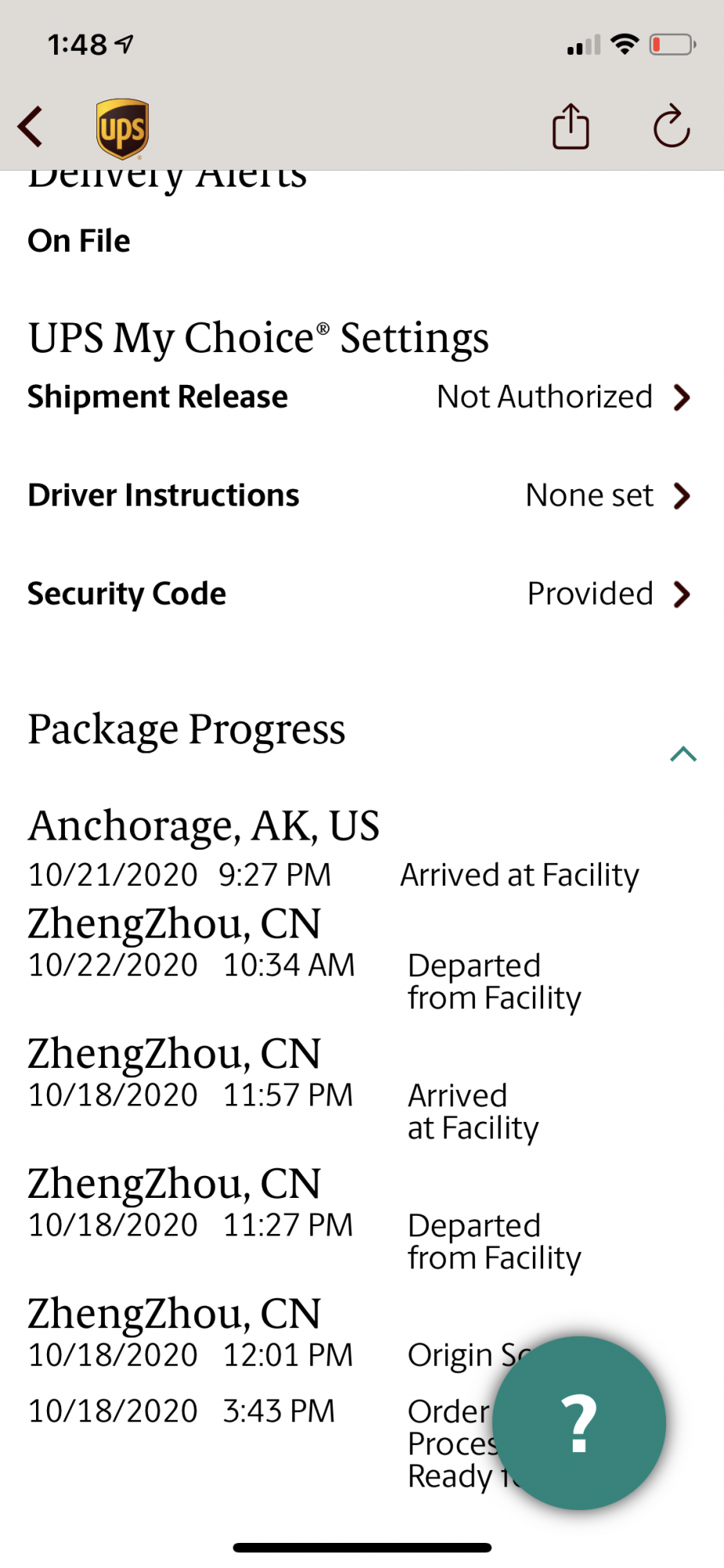The width and height of the screenshot is (724, 1568).
Task: Open Shipment Release chevron
Action: (x=682, y=397)
